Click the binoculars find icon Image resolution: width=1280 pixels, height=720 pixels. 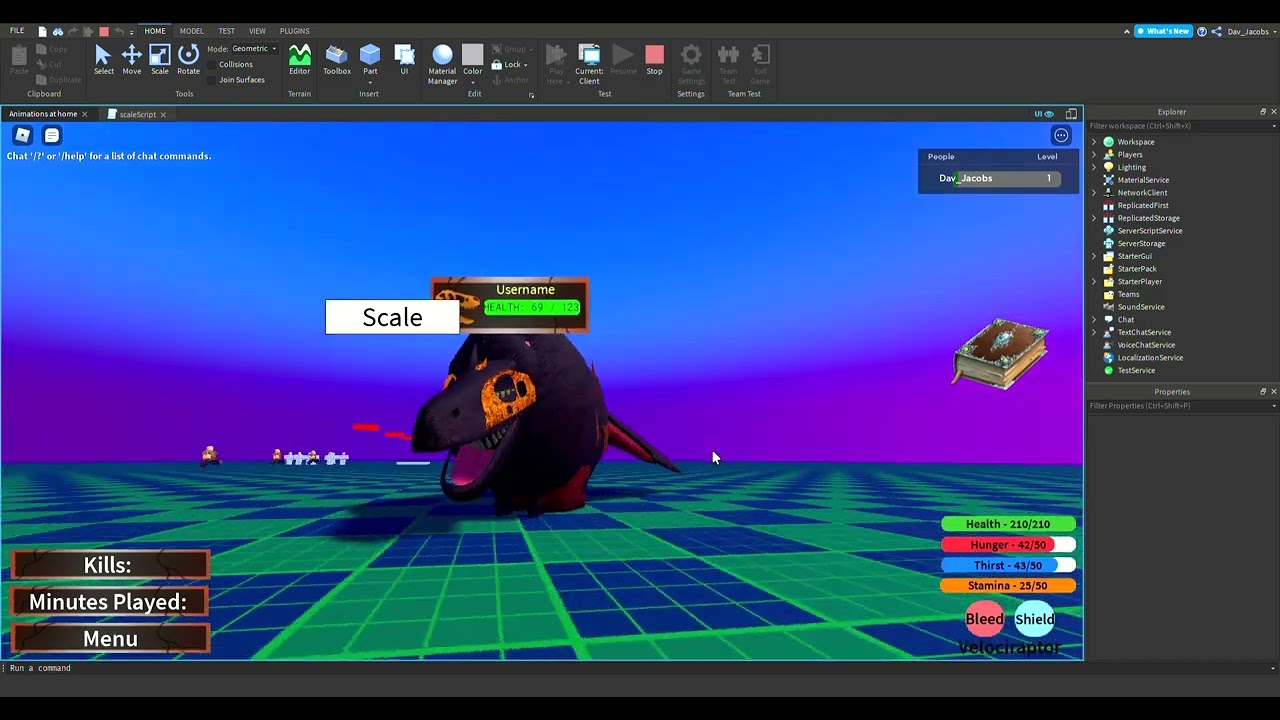[x=58, y=31]
